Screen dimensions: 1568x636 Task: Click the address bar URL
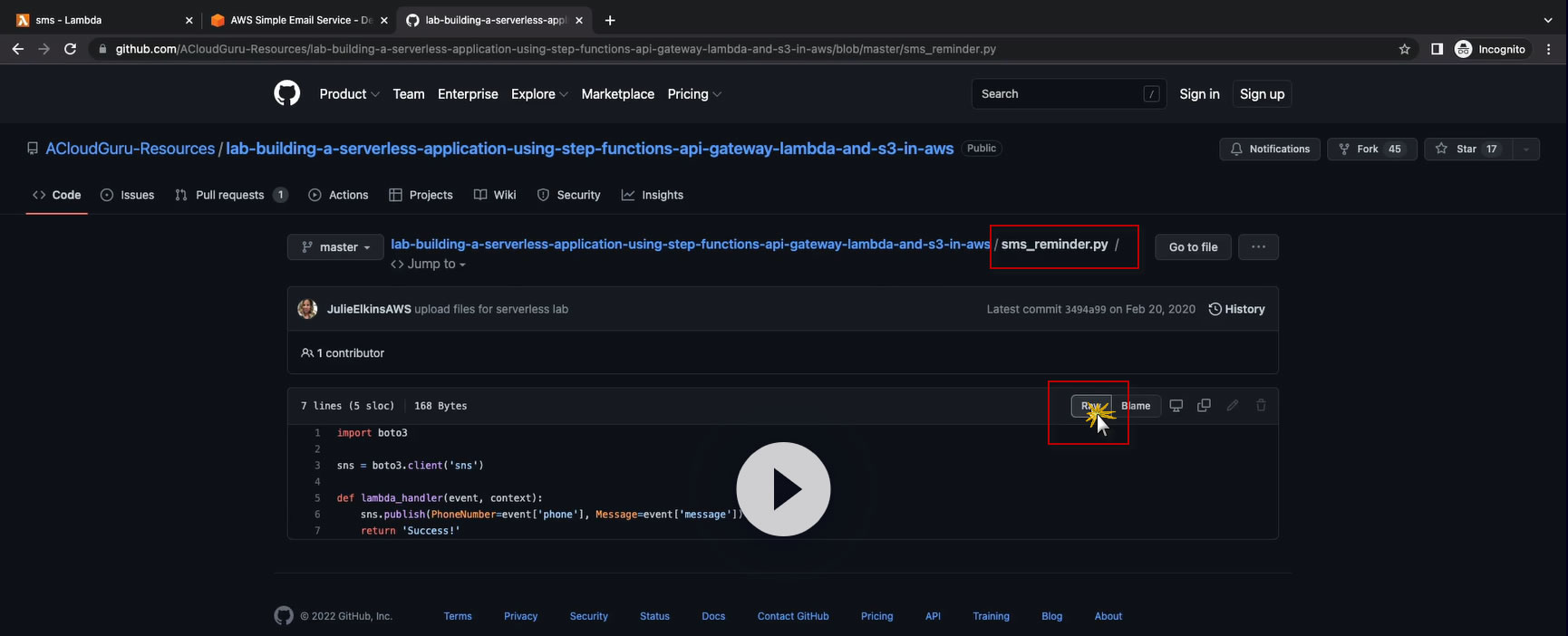[x=556, y=49]
